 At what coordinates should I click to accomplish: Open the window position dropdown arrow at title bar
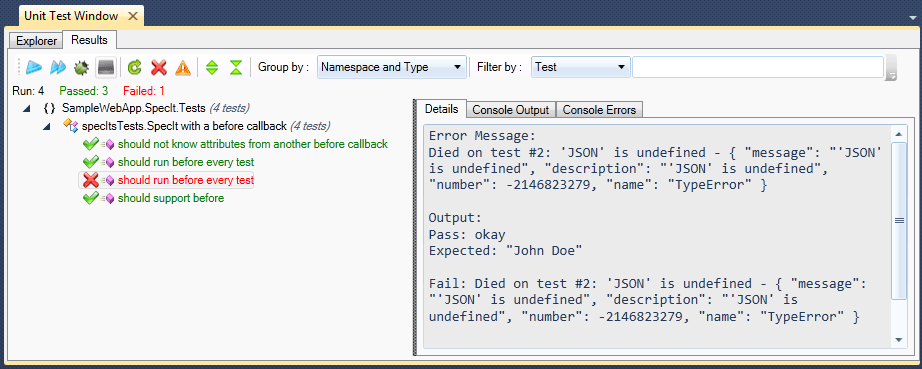click(912, 17)
